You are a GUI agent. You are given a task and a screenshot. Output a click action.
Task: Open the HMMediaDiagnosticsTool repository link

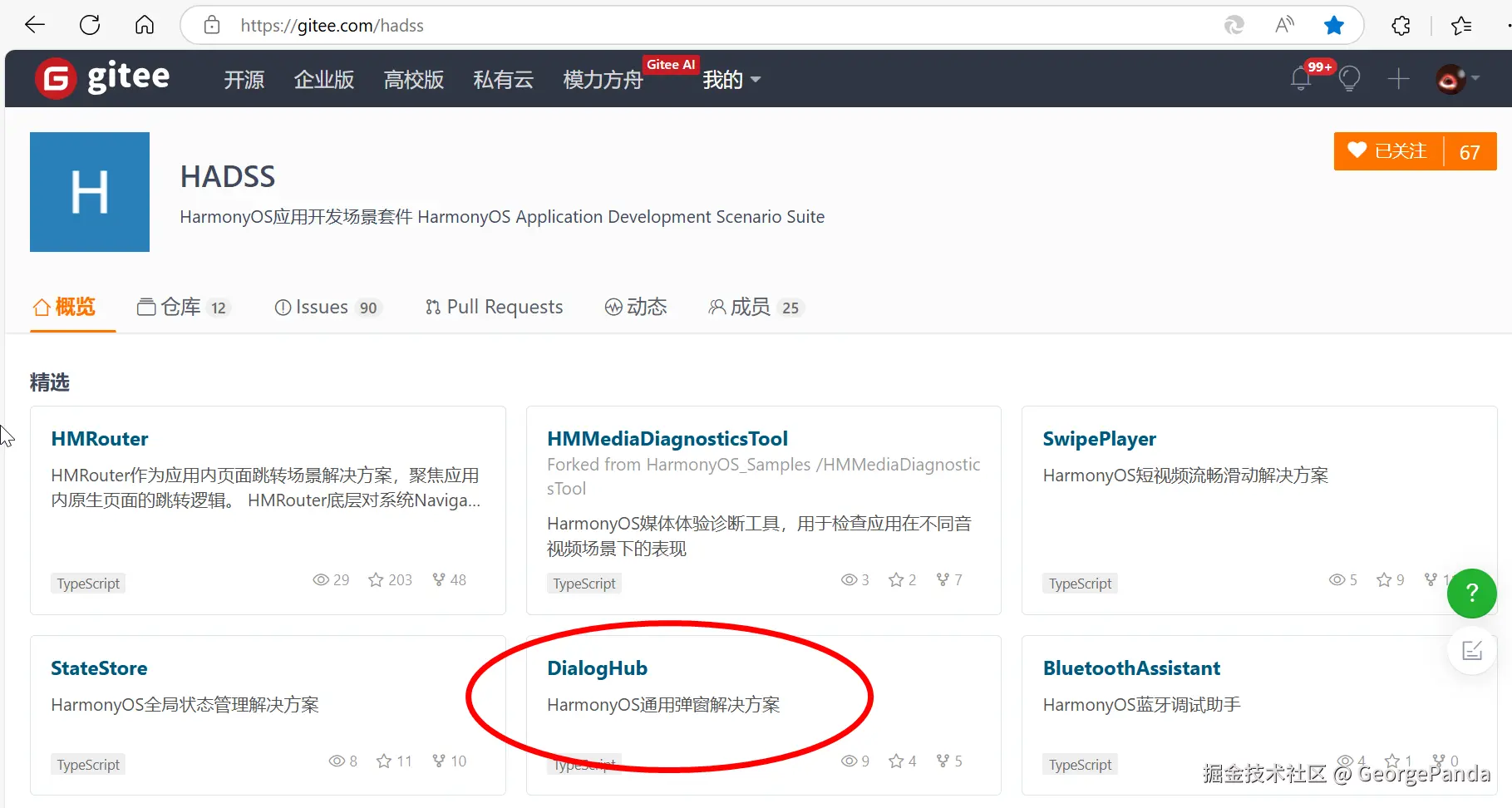click(x=667, y=439)
